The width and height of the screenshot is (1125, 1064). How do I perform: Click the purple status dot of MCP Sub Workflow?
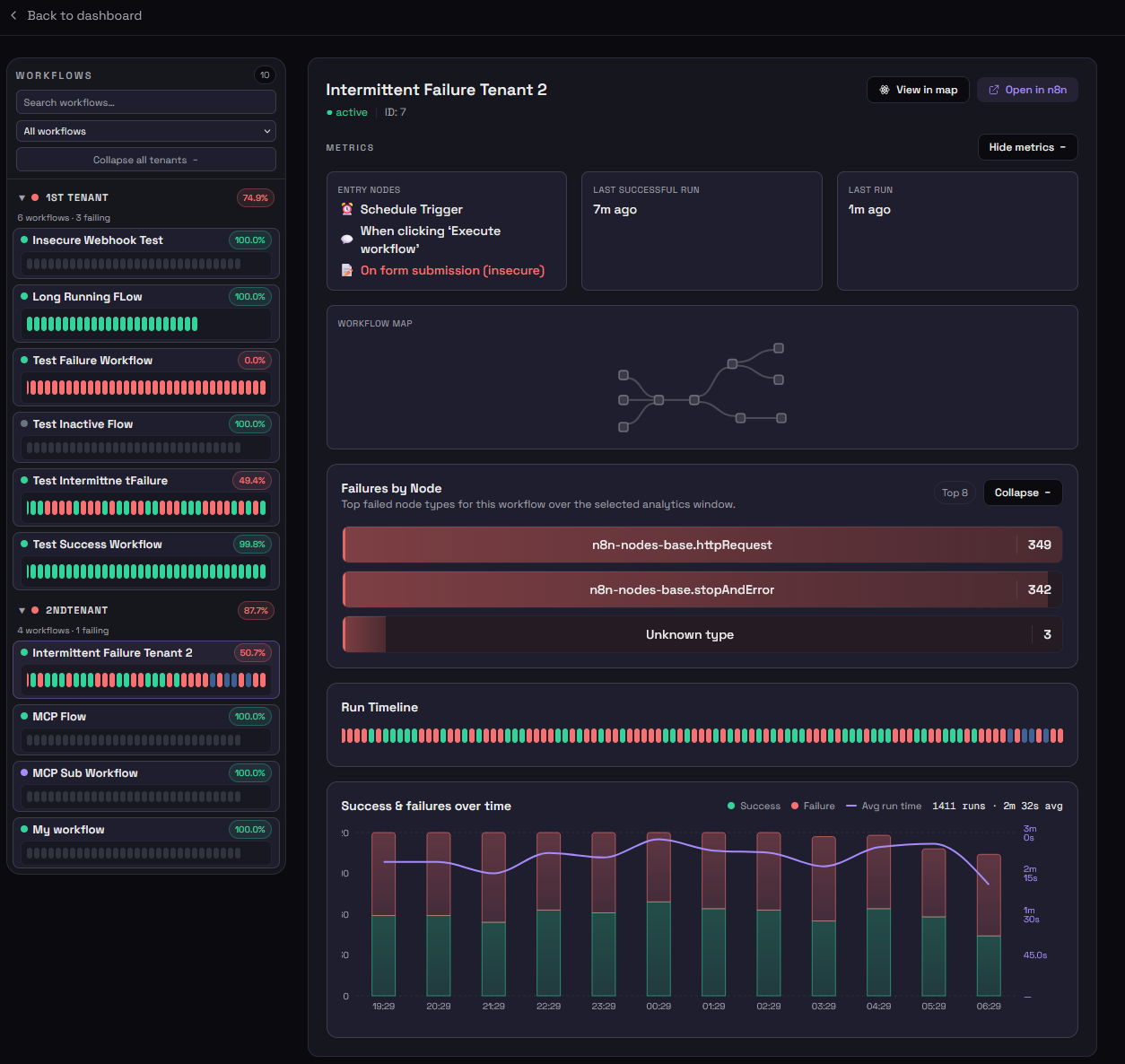click(x=24, y=772)
